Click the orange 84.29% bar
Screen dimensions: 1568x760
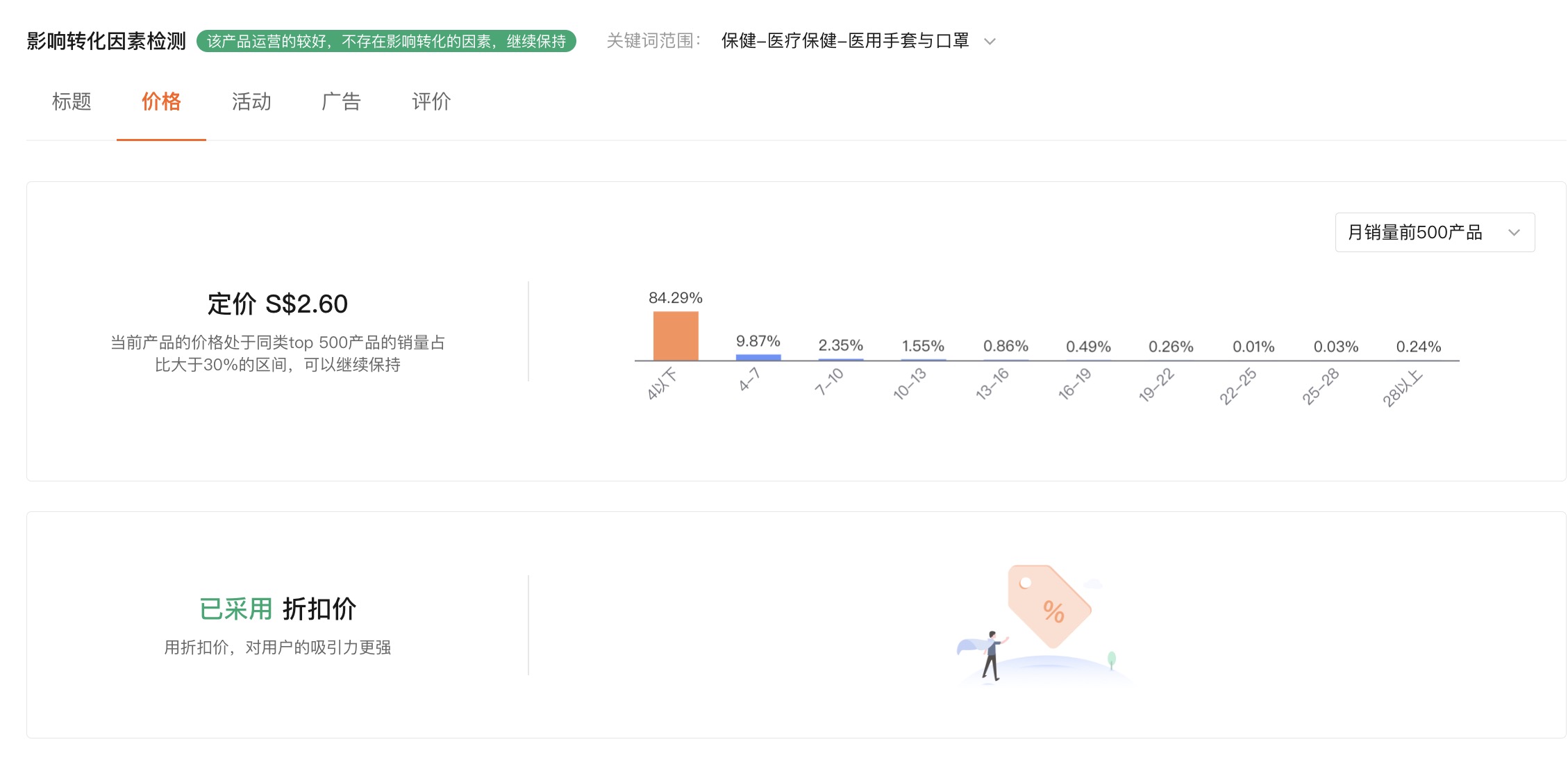point(676,336)
